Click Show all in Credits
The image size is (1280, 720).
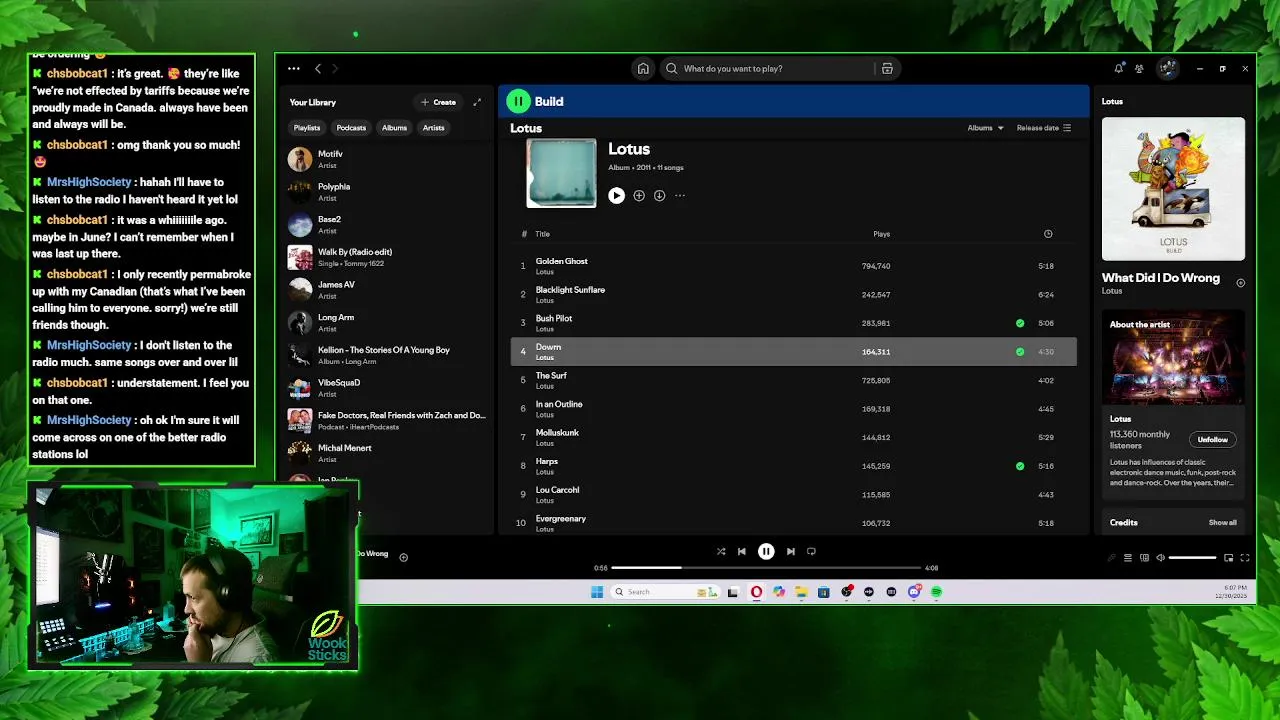click(1222, 523)
